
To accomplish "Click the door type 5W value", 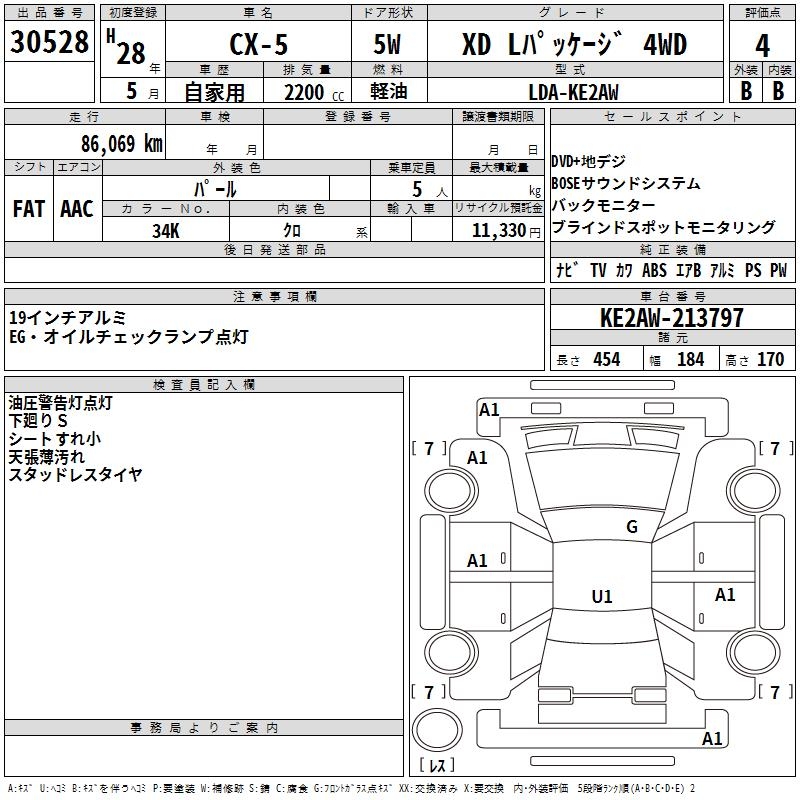I will [x=387, y=44].
